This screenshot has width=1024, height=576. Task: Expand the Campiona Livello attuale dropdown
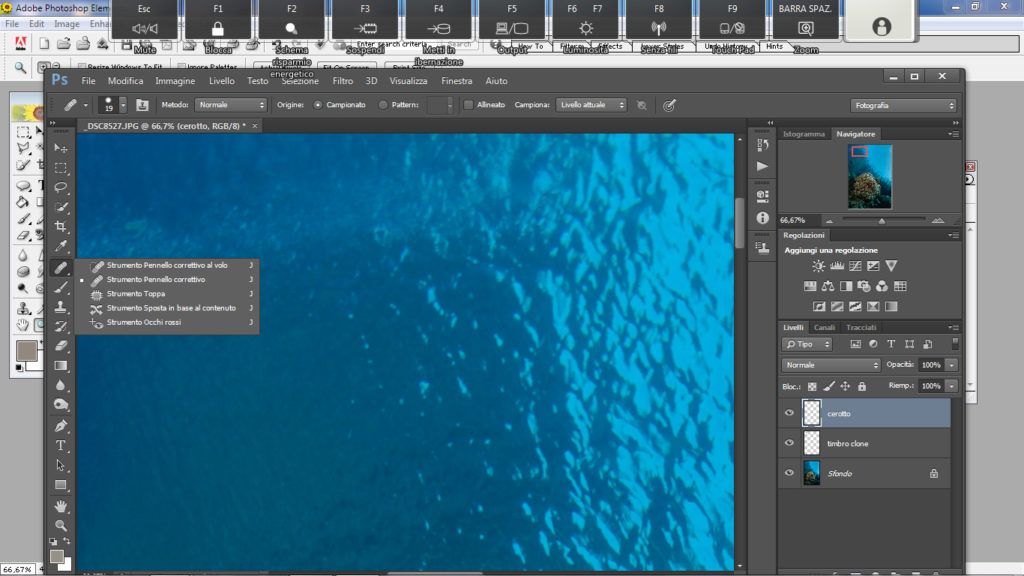click(x=592, y=105)
